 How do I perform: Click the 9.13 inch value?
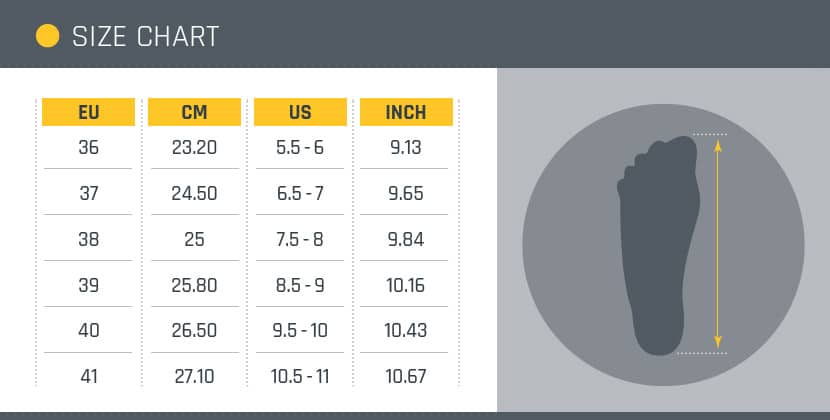pos(406,147)
